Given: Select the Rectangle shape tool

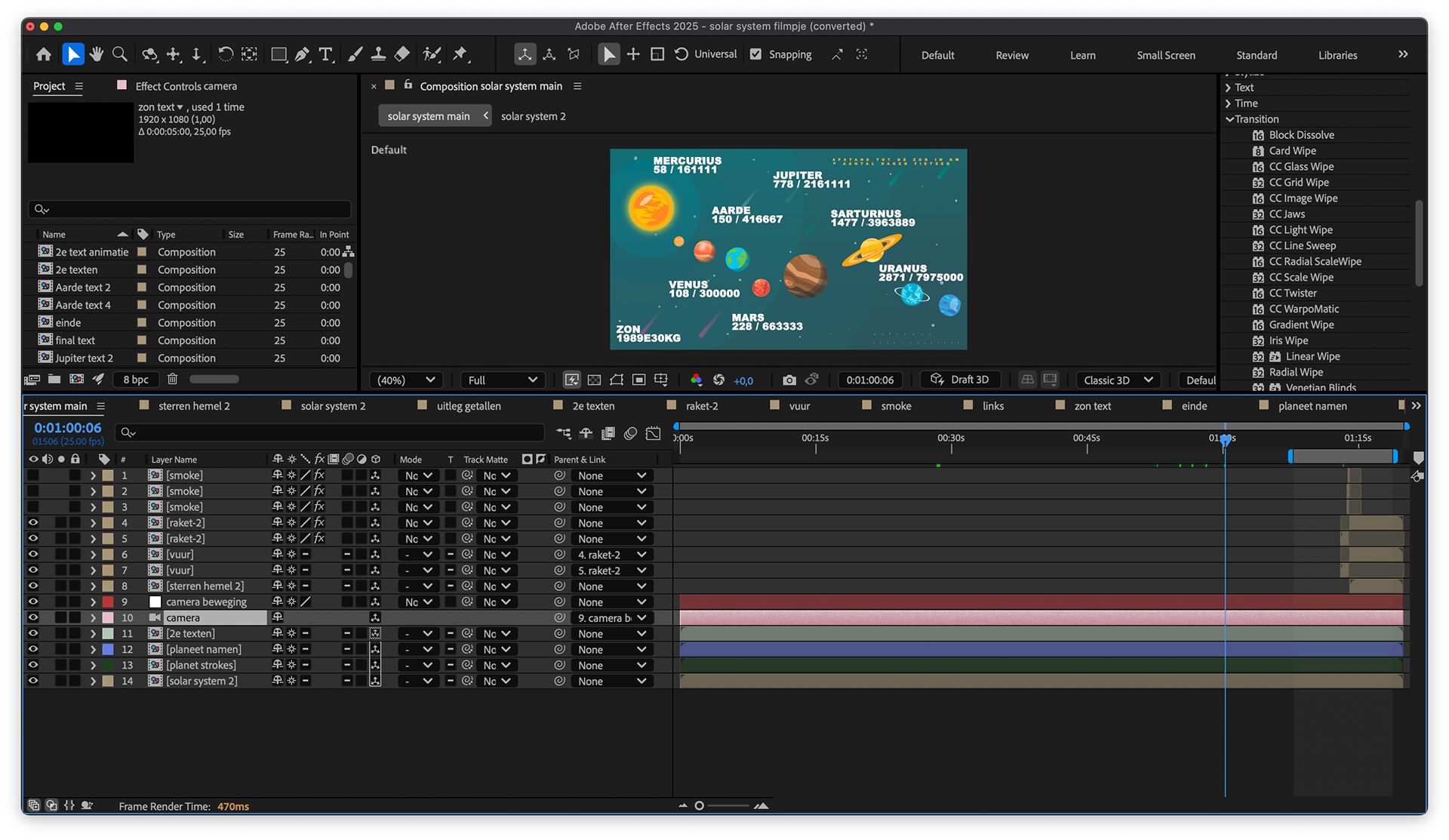Looking at the screenshot, I should 278,54.
